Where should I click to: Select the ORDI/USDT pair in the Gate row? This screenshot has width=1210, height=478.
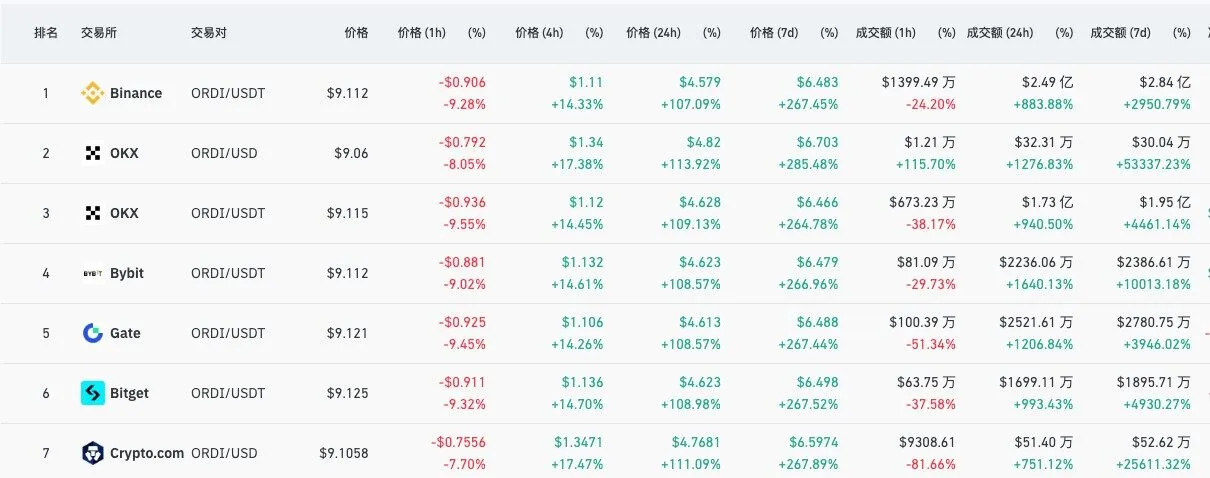pyautogui.click(x=228, y=333)
